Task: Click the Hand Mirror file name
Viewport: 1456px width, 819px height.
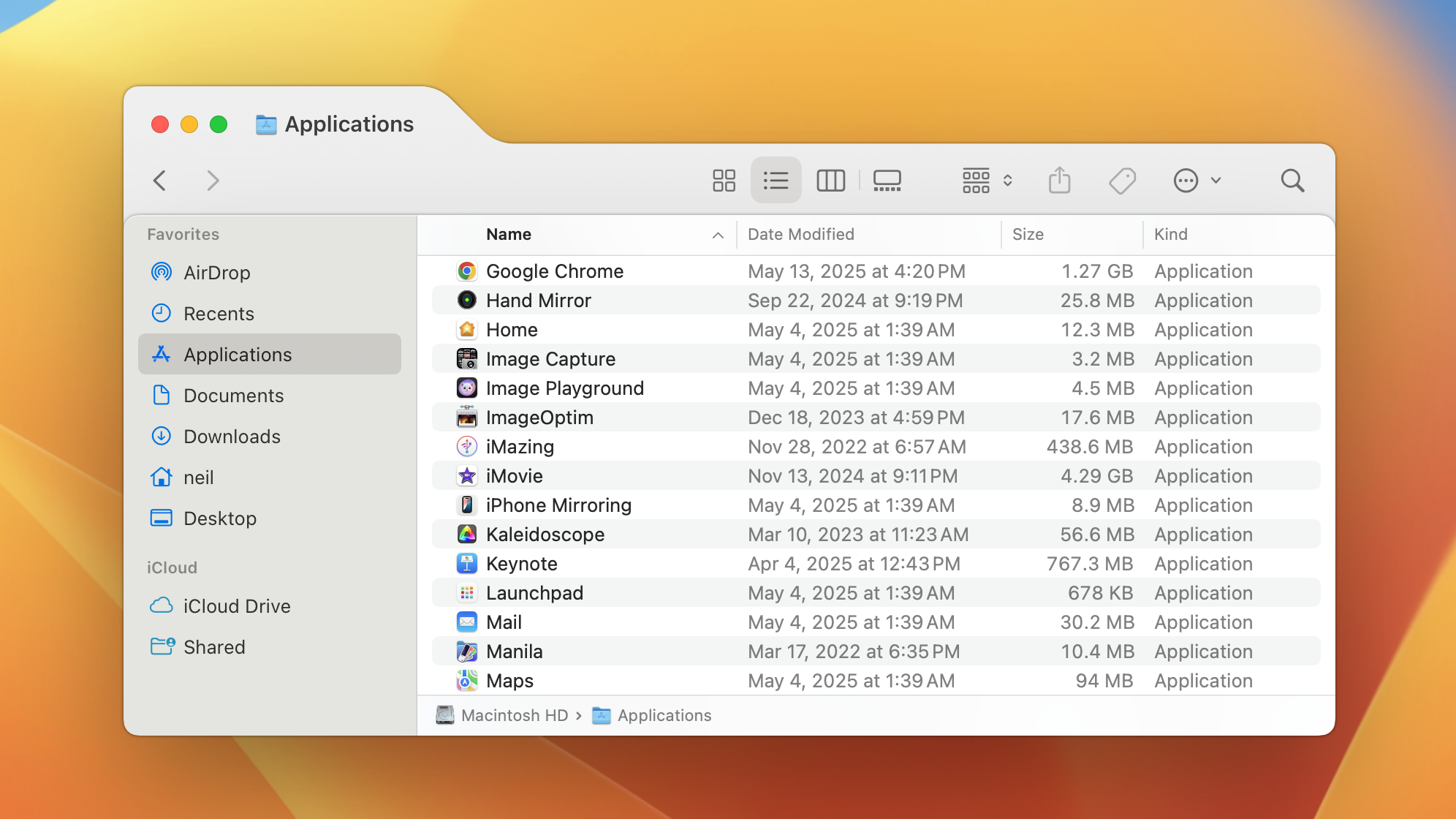Action: click(x=539, y=301)
